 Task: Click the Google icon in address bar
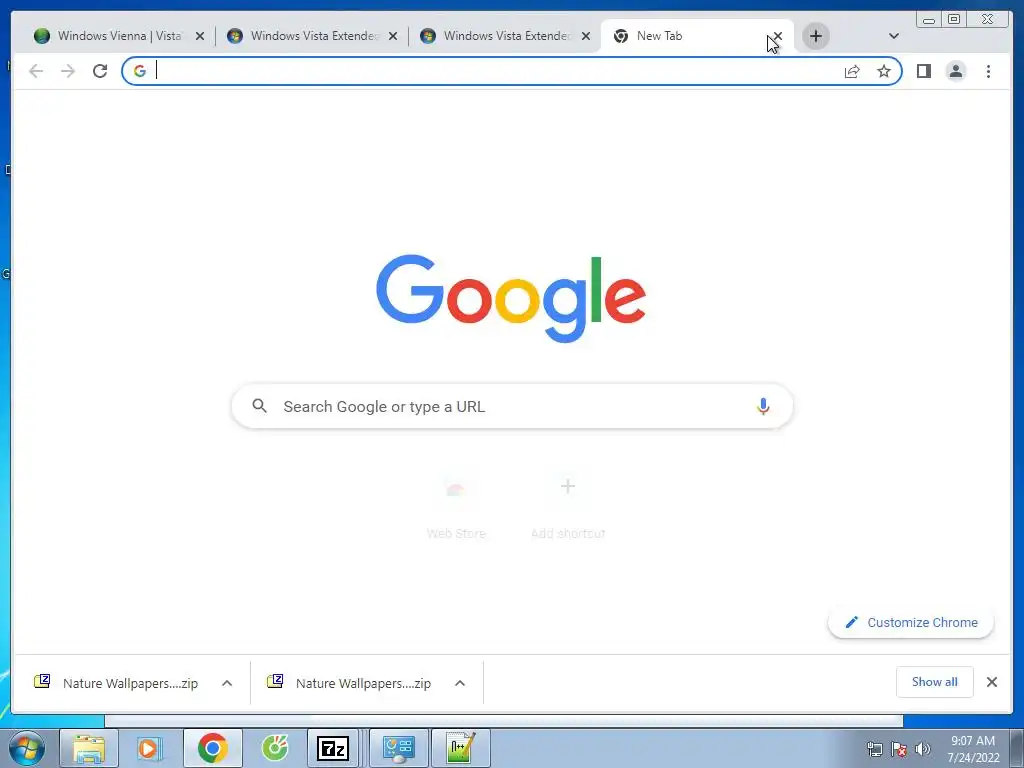pos(140,71)
